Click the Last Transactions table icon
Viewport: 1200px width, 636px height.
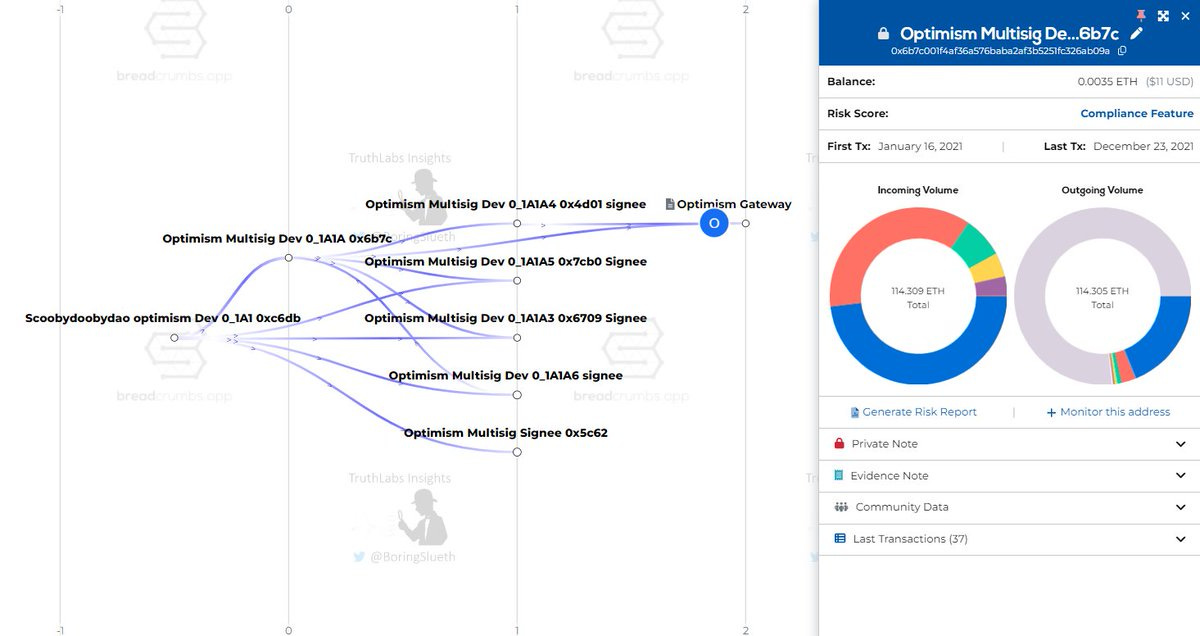[x=840, y=538]
